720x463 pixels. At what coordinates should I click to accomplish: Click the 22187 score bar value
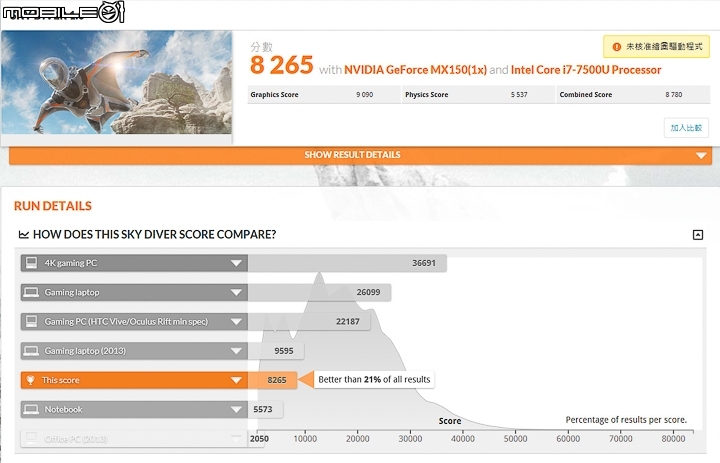(x=348, y=322)
